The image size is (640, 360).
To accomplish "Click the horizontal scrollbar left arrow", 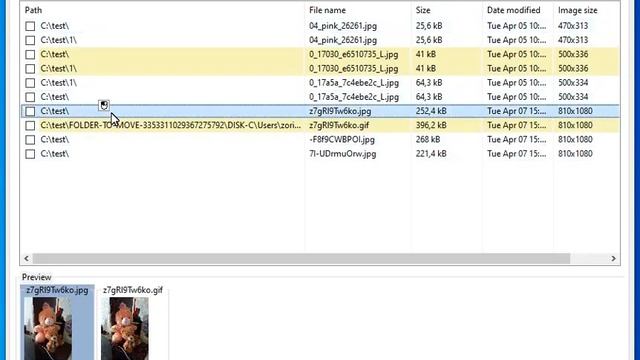I will (x=27, y=258).
